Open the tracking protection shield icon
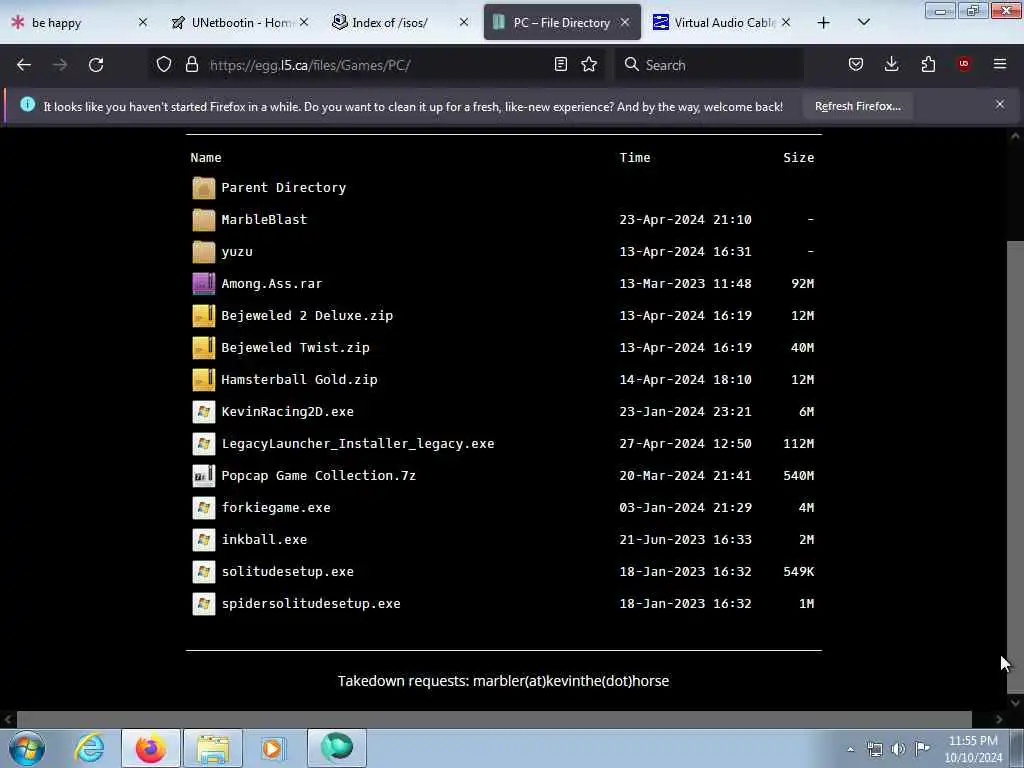This screenshot has width=1024, height=768. pyautogui.click(x=164, y=64)
